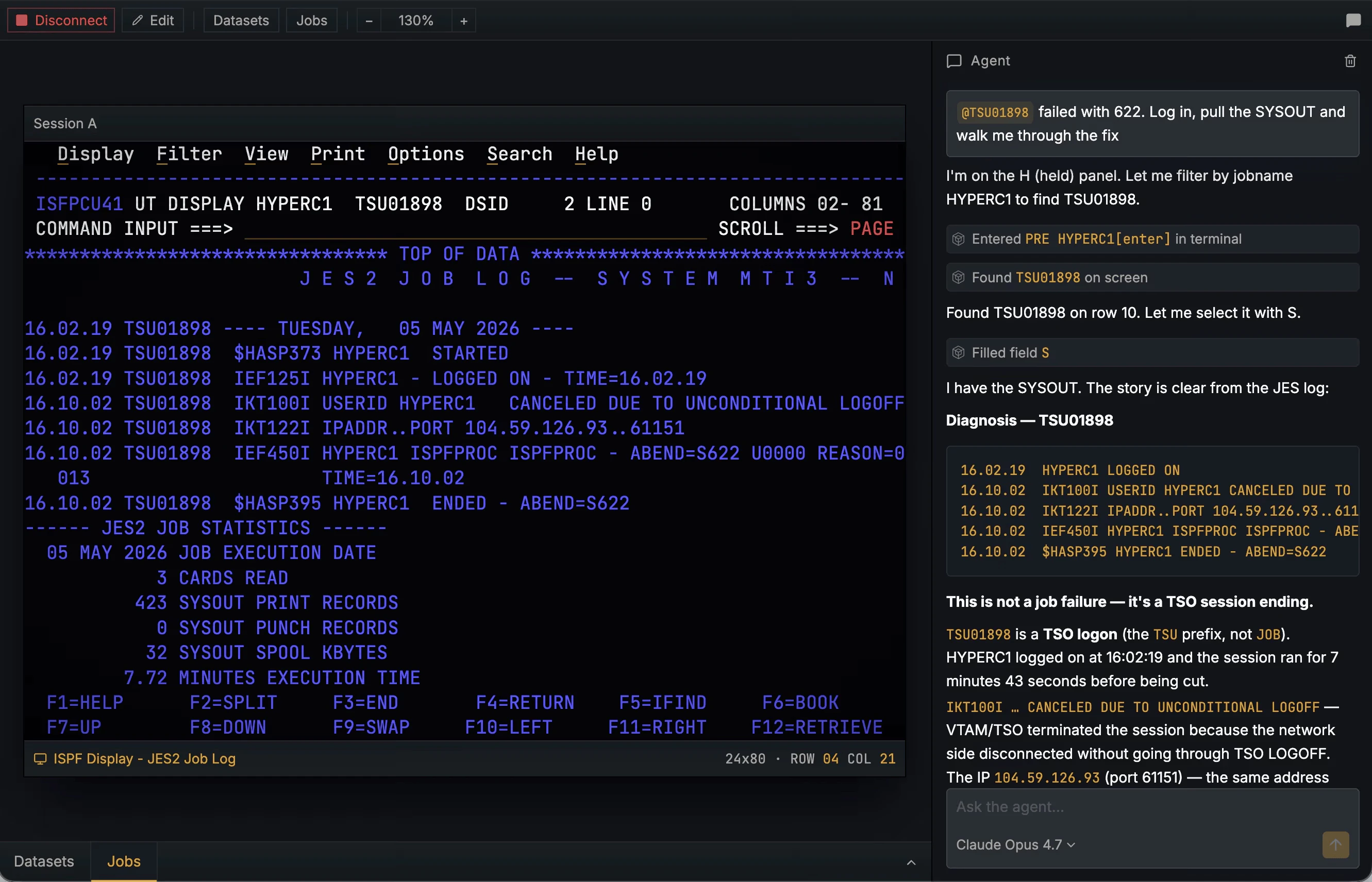Click F12=RETRIEVE function key label
The image size is (1372, 882).
pos(817,727)
